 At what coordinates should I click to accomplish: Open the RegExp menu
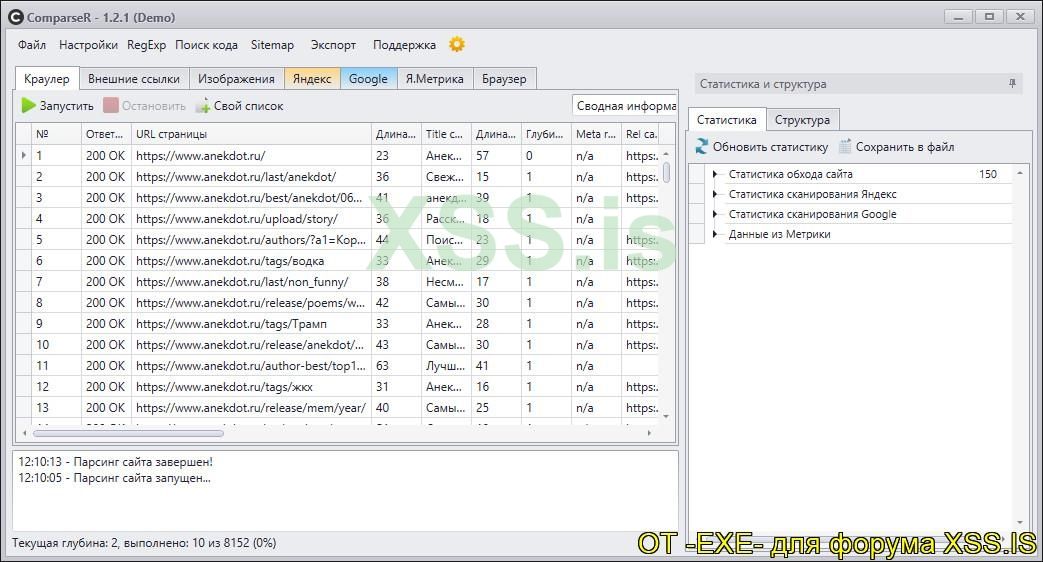[146, 45]
